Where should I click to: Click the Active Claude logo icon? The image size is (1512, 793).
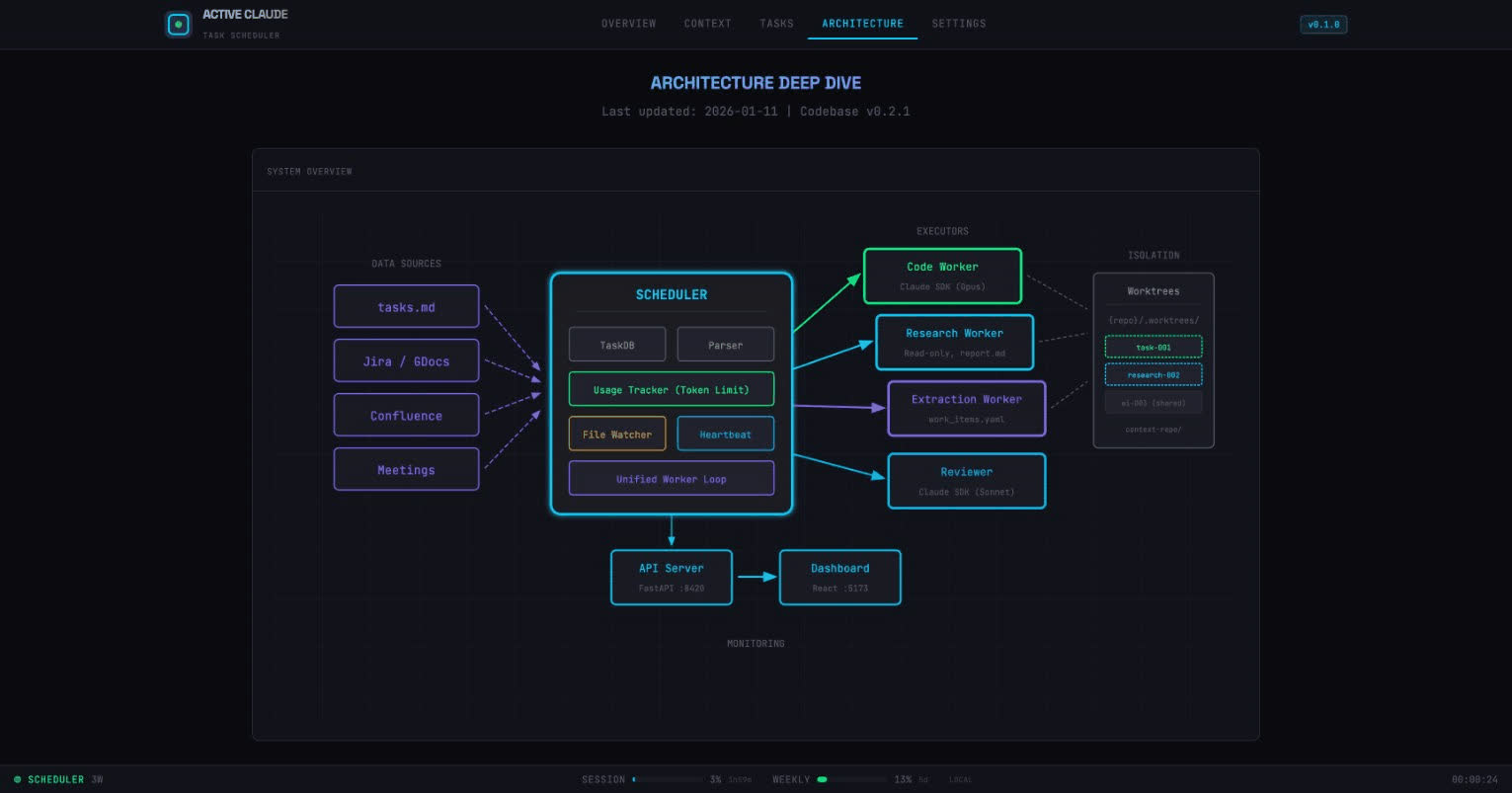tap(178, 24)
